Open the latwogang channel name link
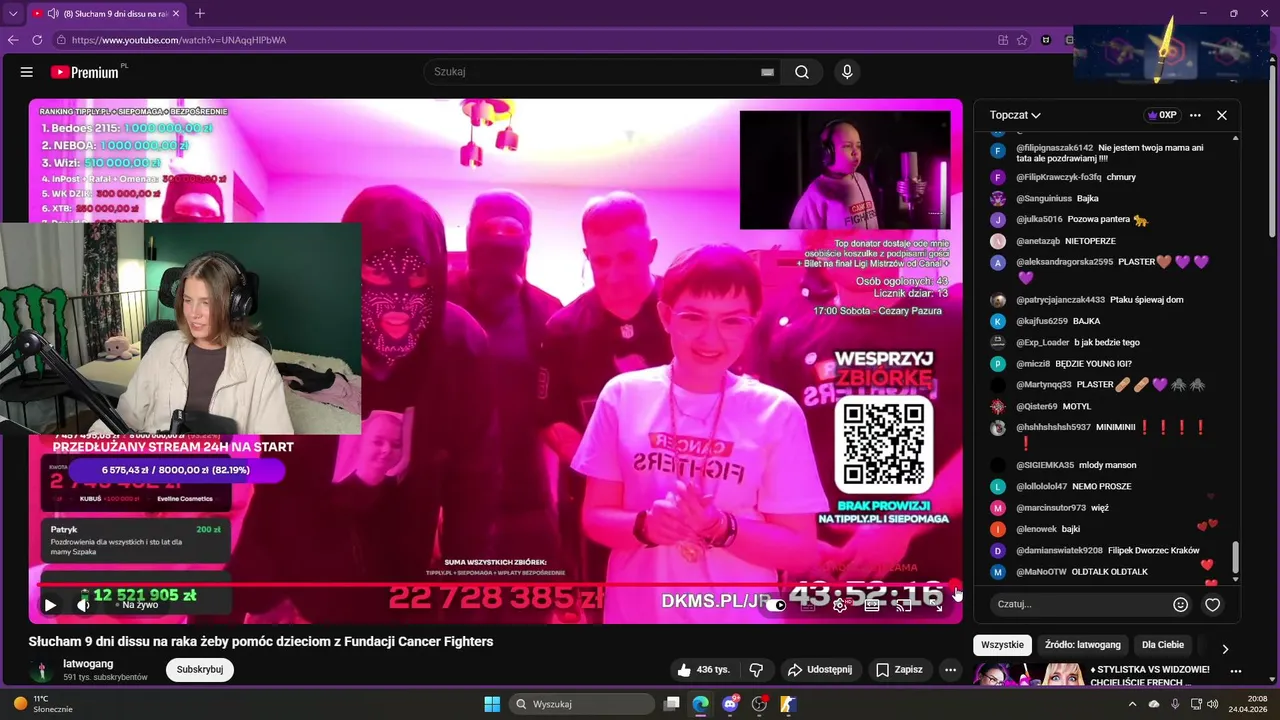This screenshot has width=1280, height=720. (x=88, y=663)
